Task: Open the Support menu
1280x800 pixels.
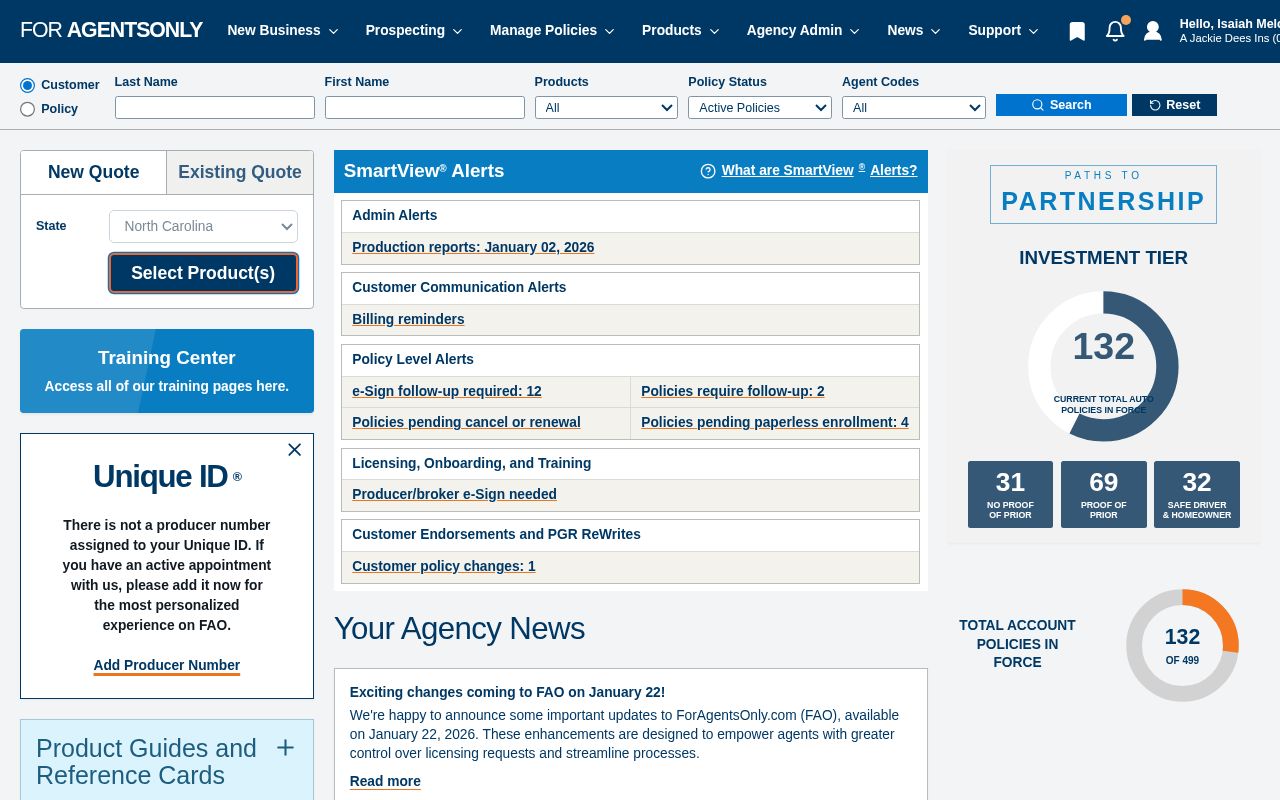Action: (1003, 31)
